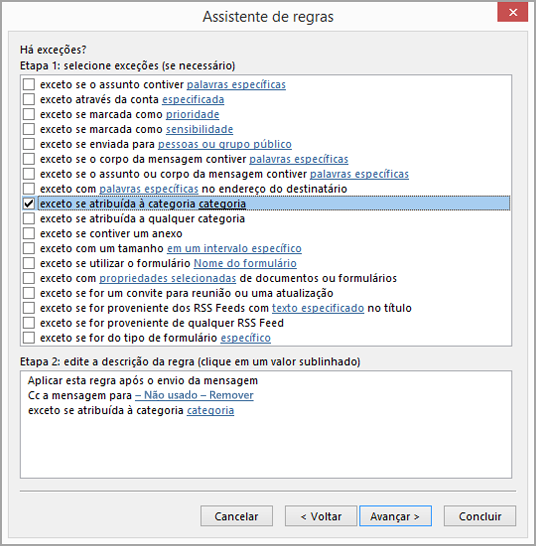The width and height of the screenshot is (536, 546).
Task: Check 'exceto se o corpo da mensagem contiver' box
Action: pyautogui.click(x=29, y=159)
